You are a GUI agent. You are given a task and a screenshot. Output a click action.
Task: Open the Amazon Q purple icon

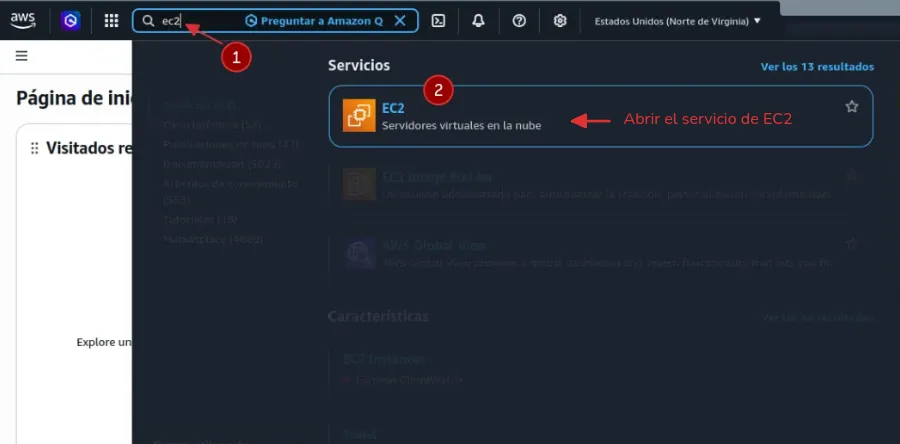click(71, 21)
